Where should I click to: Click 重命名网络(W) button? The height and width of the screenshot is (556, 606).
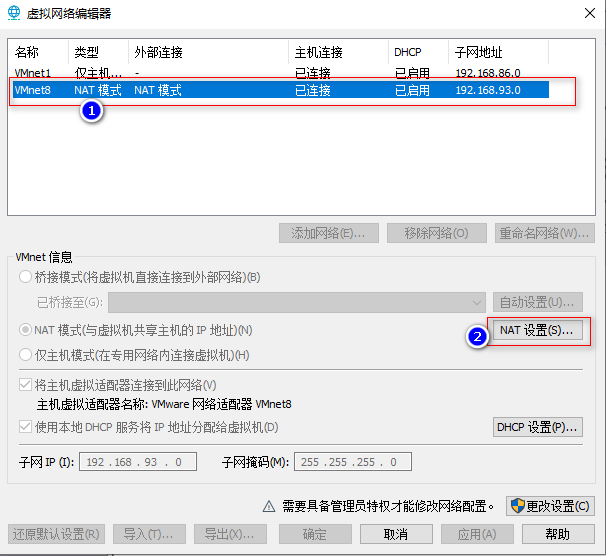[x=544, y=233]
